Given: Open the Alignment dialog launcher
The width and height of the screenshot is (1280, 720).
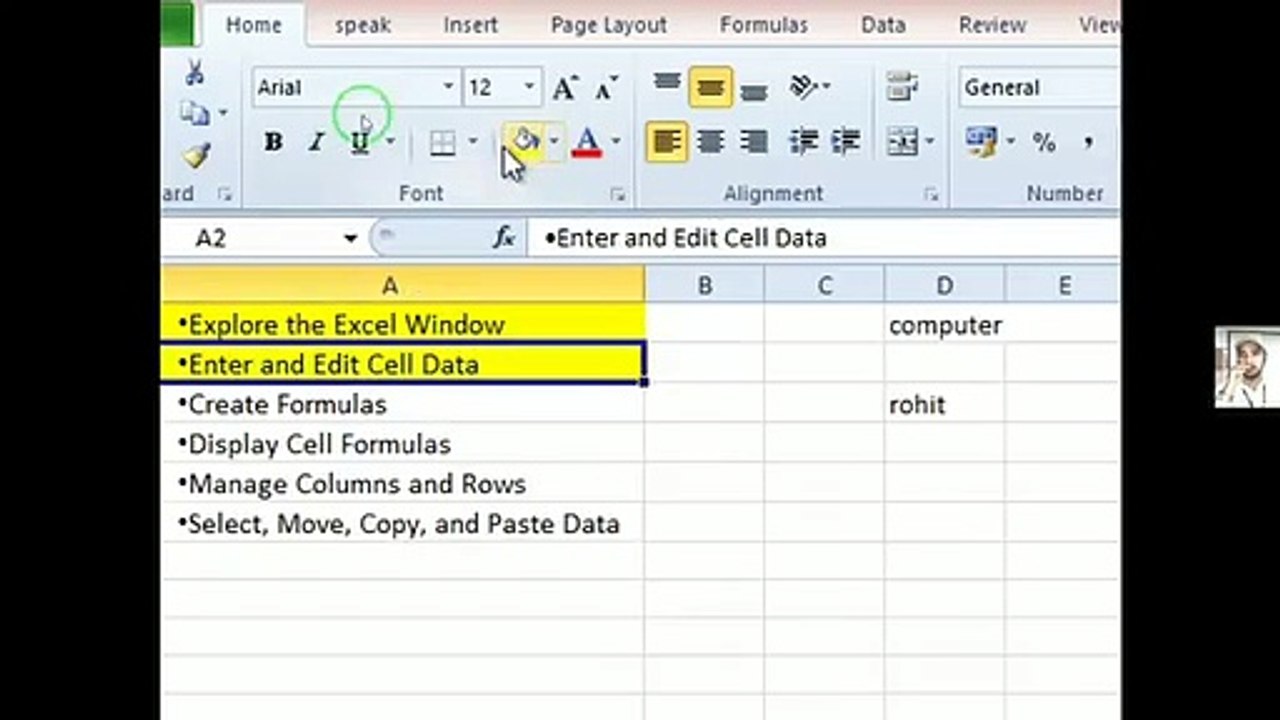Looking at the screenshot, I should (x=931, y=194).
